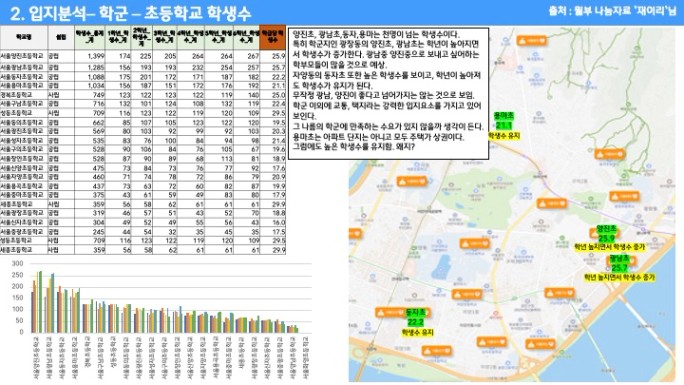Click the green '광남초' label on map
This screenshot has width=684, height=385.
coord(619,259)
